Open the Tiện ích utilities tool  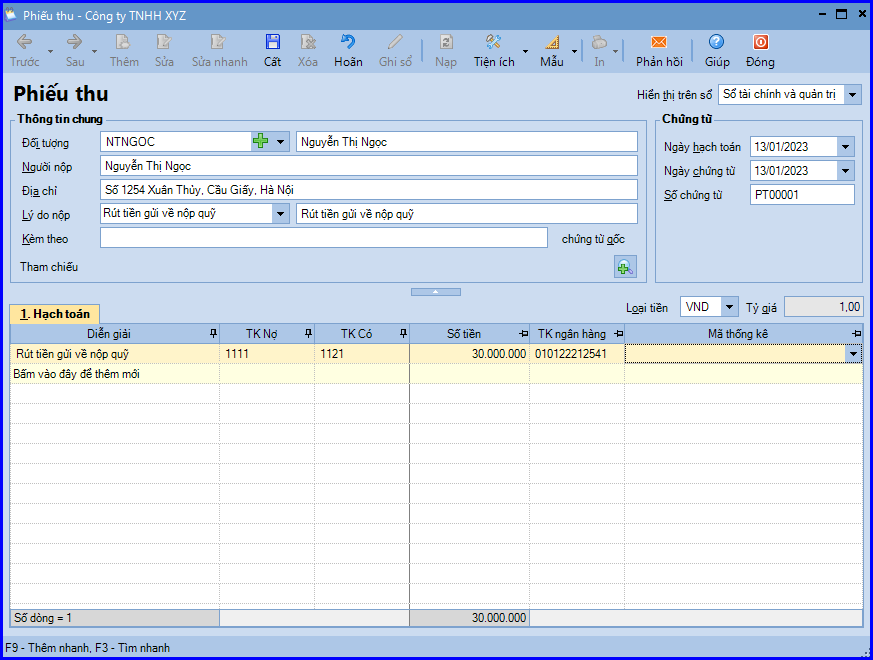click(x=494, y=50)
